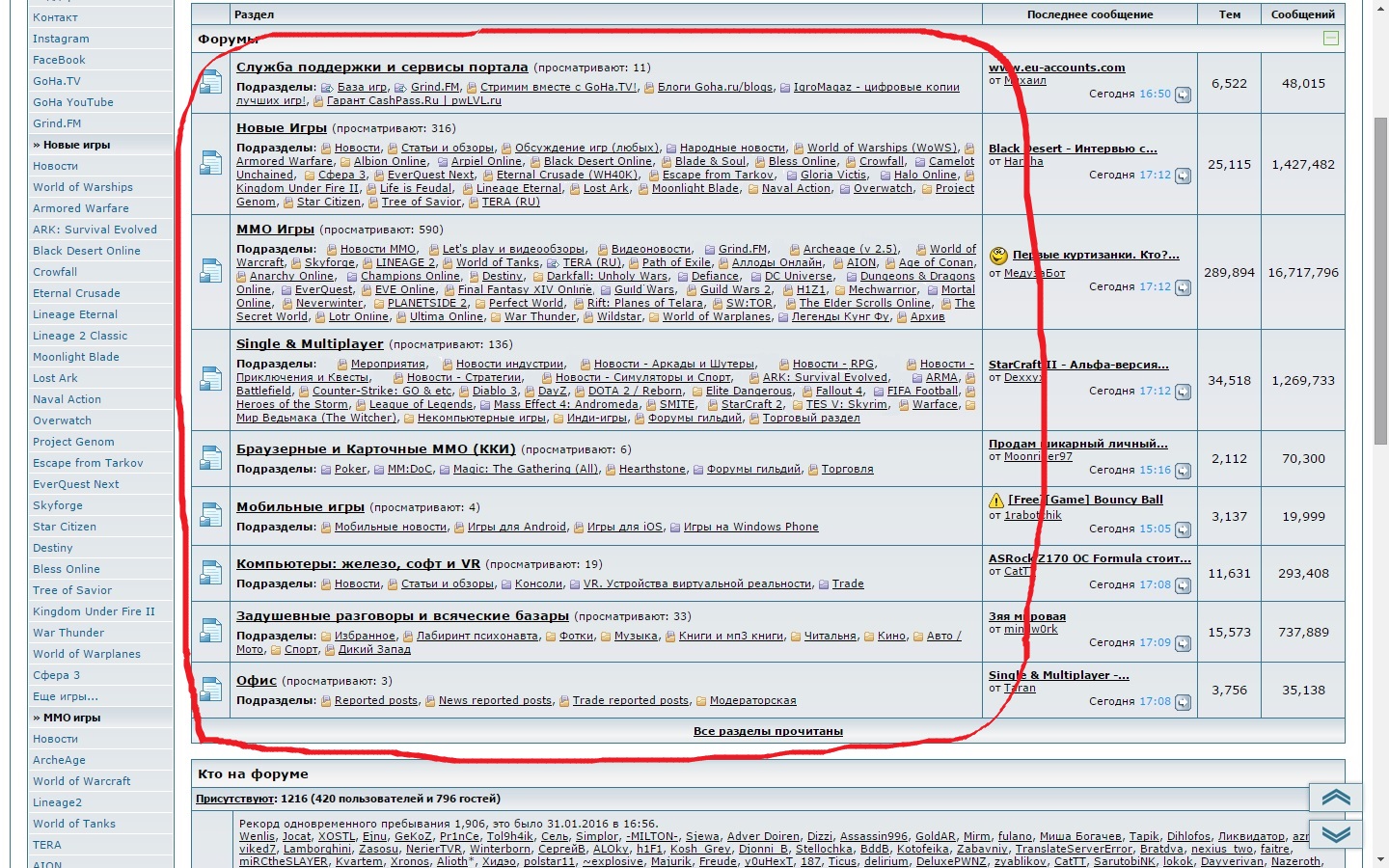
Task: Click forum status icon beside Браузерные и Карточные MMO
Action: (210, 458)
